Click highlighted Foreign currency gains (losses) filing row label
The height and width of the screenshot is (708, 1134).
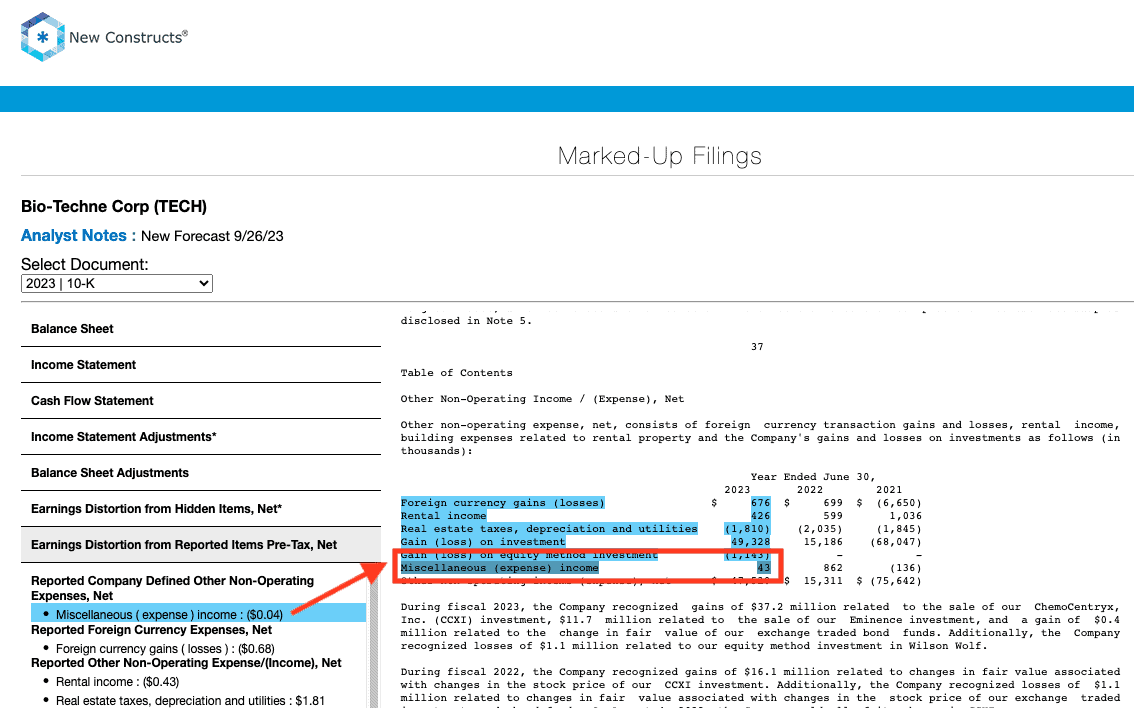coord(503,503)
